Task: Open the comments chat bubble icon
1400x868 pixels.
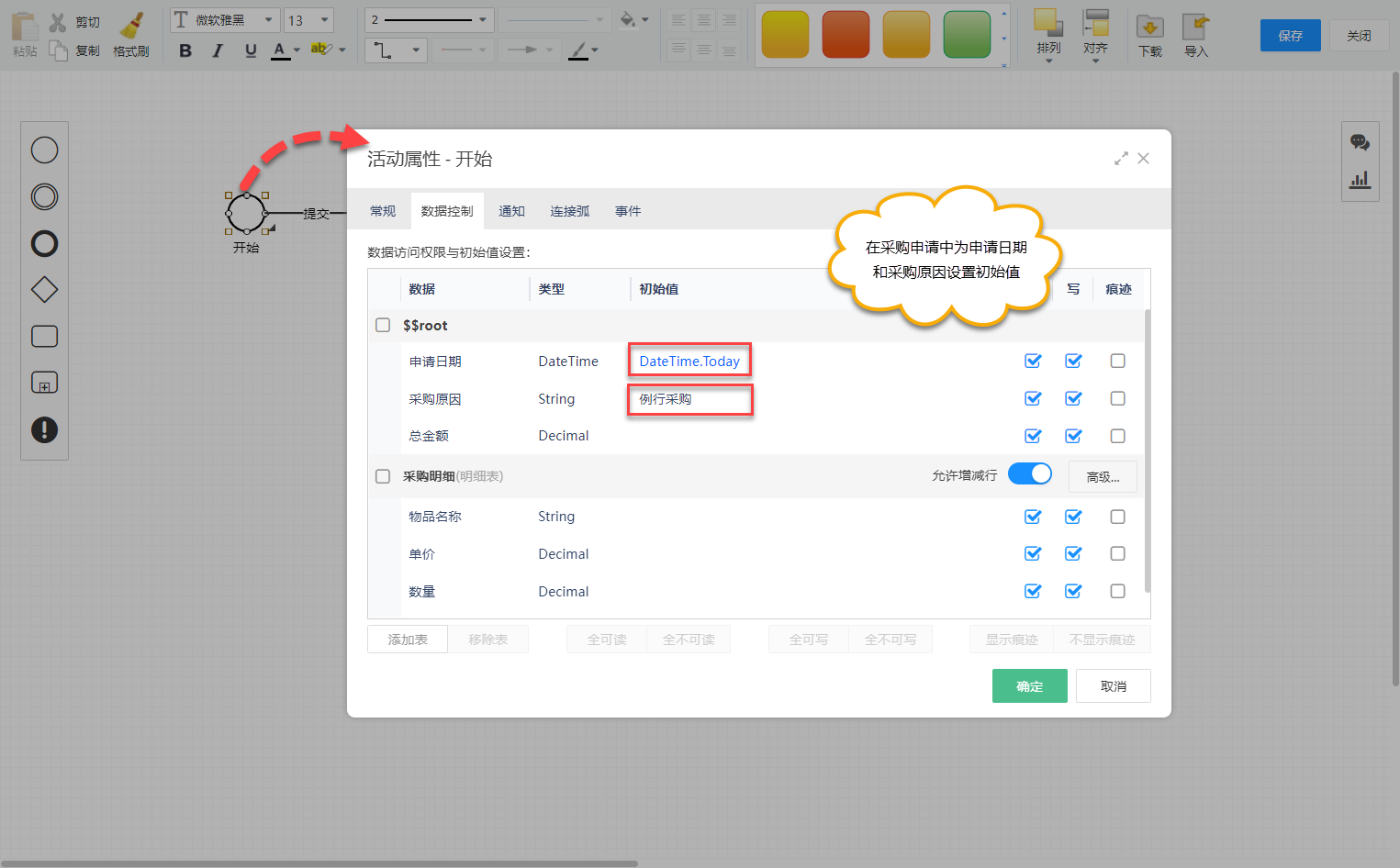Action: [x=1360, y=142]
